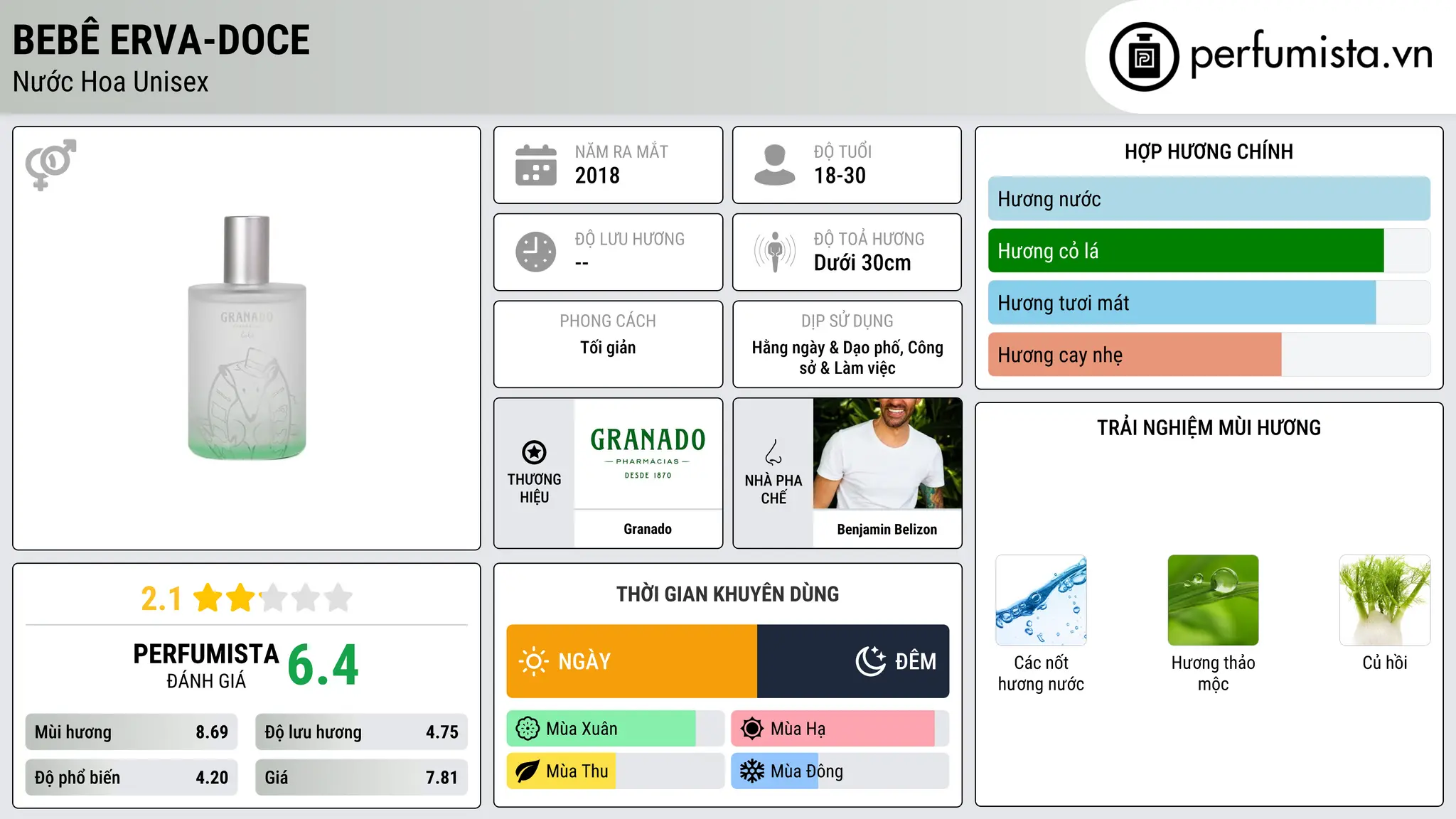
Task: Open the Bebê Erva-Doce bottle image
Action: [x=247, y=337]
